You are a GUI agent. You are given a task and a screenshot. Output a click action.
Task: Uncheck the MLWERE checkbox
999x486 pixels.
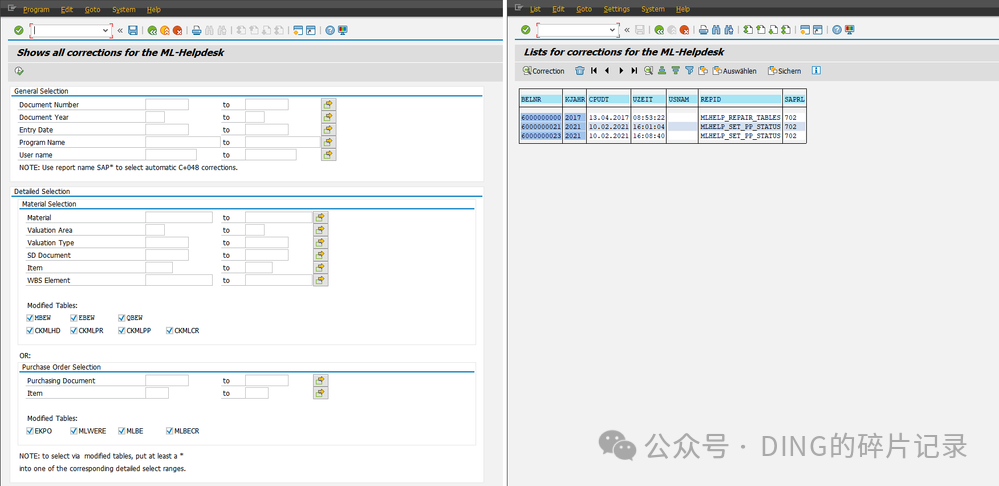[74, 431]
